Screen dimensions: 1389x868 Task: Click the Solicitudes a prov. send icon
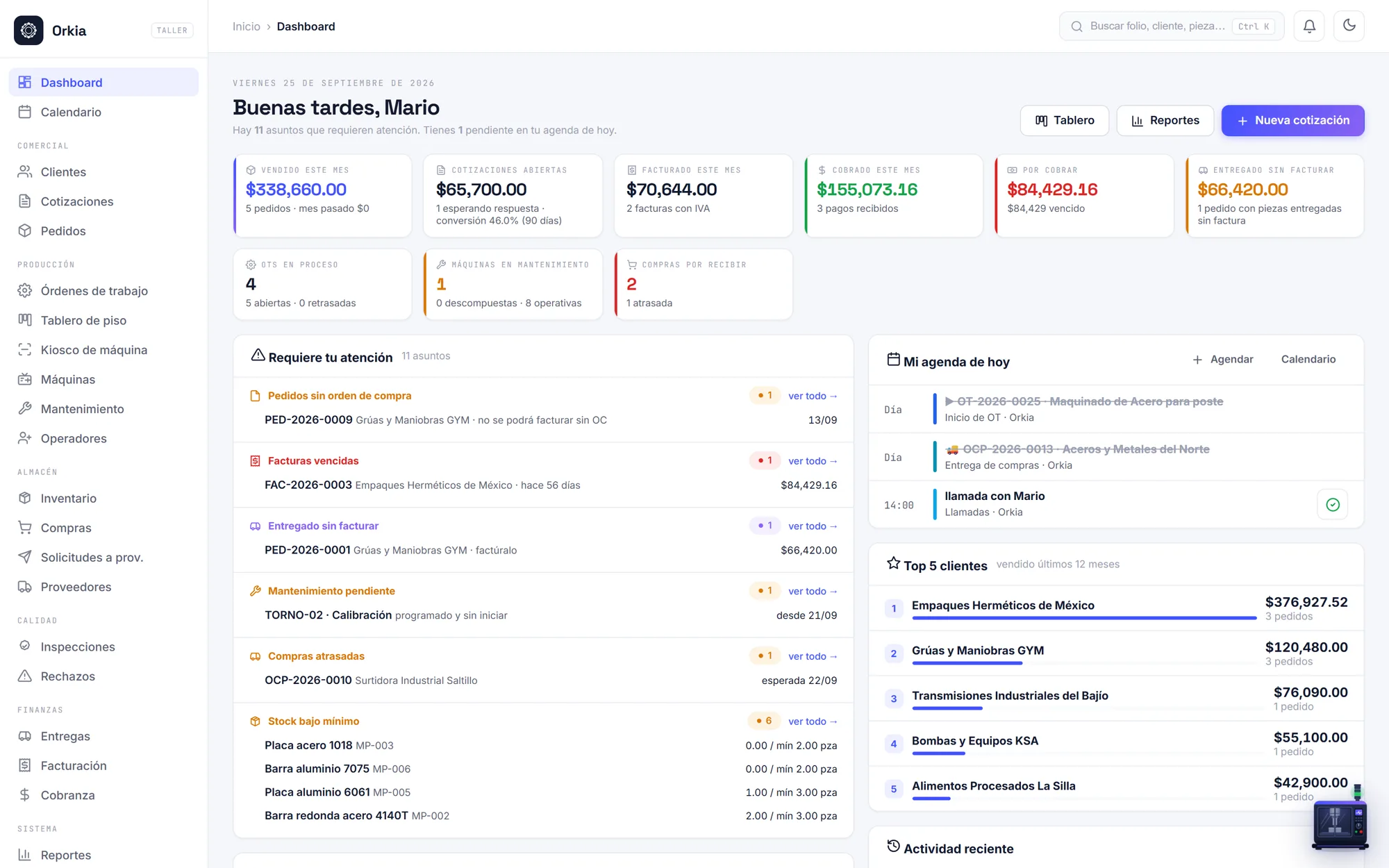pos(25,557)
